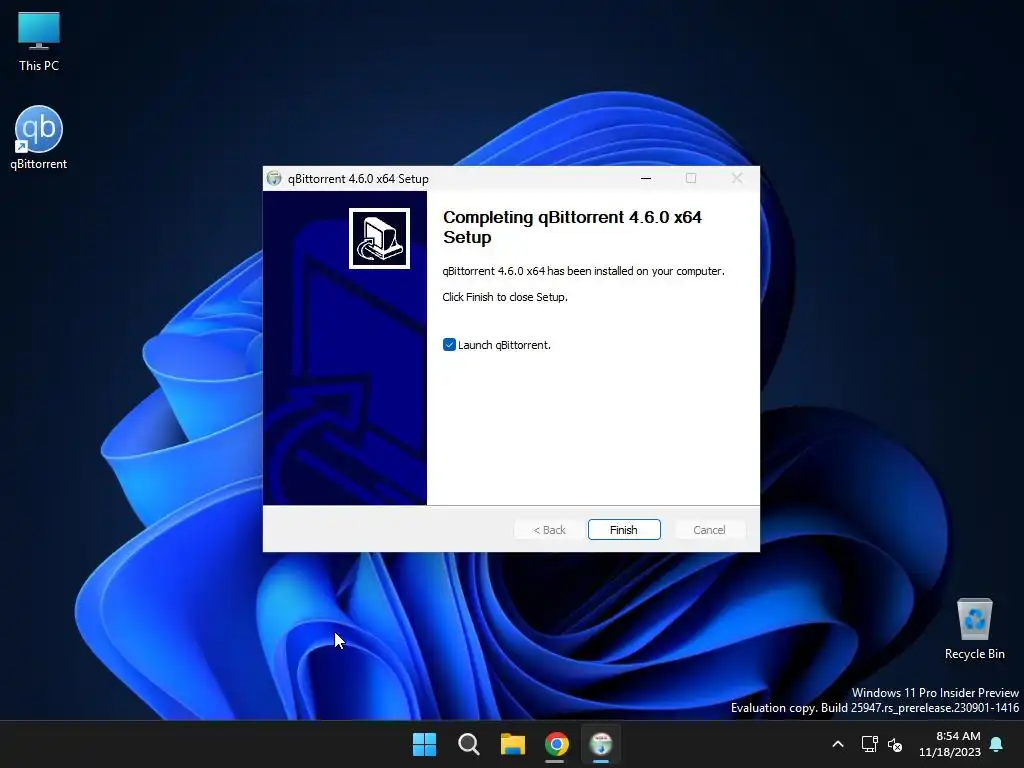Close the qBittorrent Setup window
Viewport: 1024px width, 768px height.
tap(737, 178)
